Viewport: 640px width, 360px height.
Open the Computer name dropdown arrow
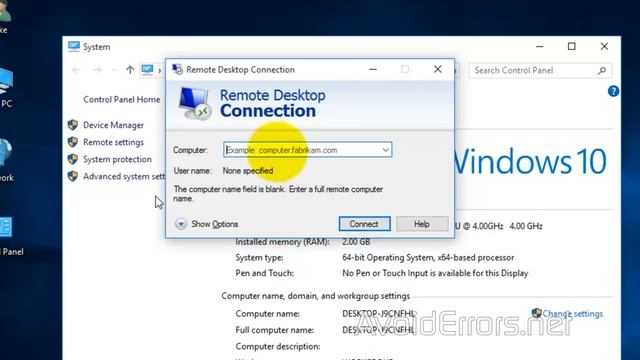point(385,150)
